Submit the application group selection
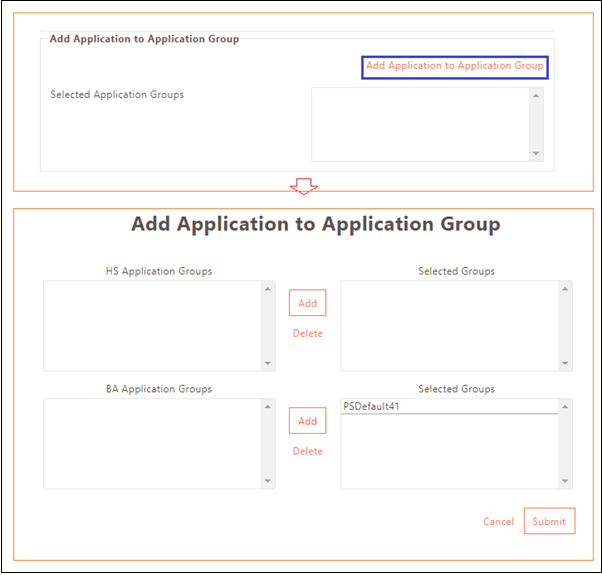 (x=549, y=522)
